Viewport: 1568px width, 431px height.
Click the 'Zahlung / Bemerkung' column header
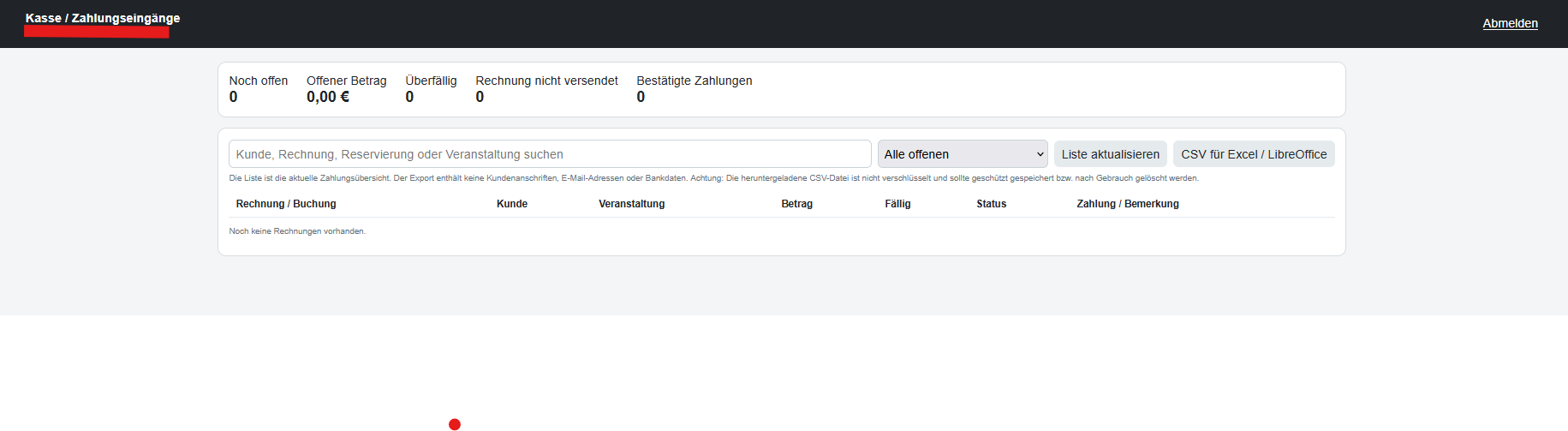tap(1128, 204)
